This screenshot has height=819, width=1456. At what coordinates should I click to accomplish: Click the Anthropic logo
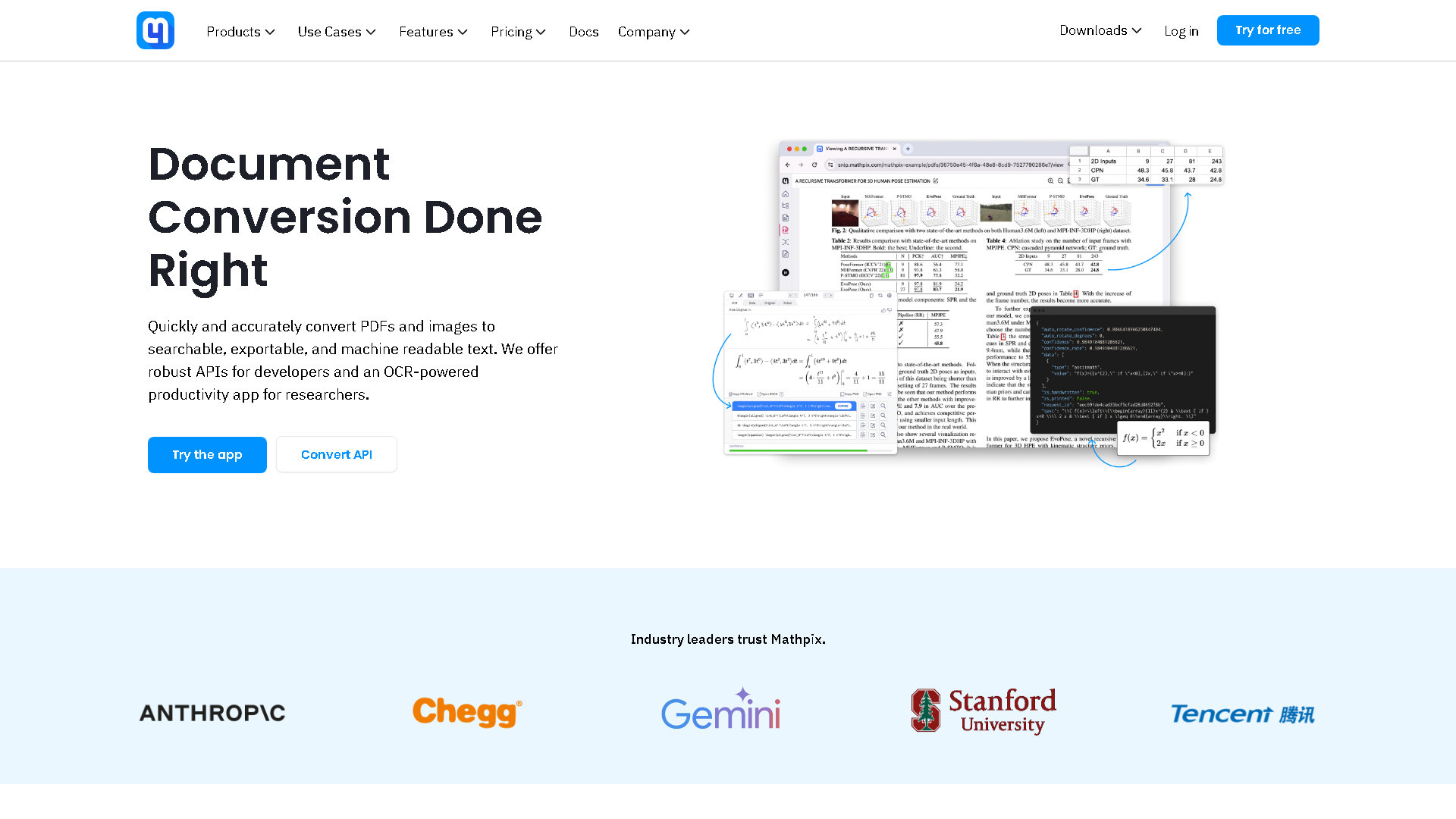point(212,713)
